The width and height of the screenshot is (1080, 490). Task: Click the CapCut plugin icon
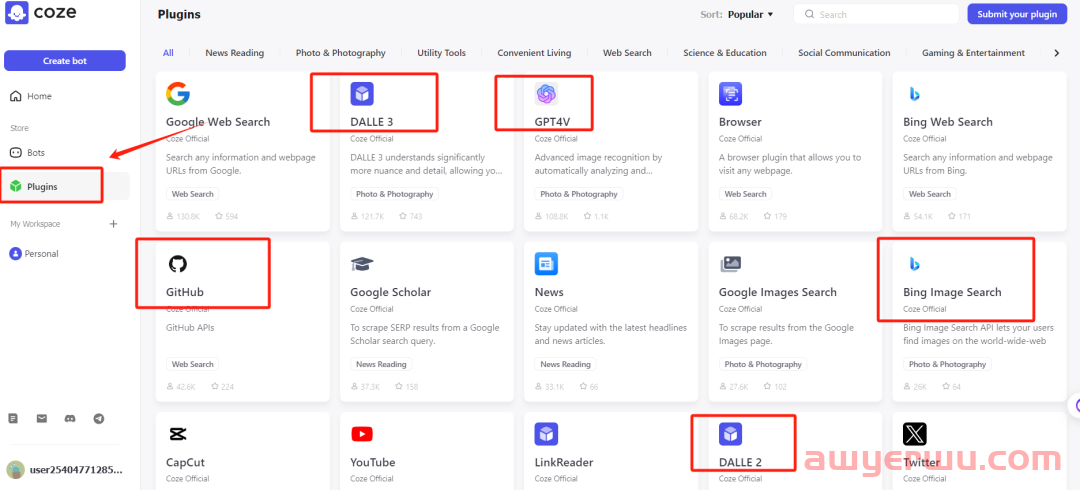pos(178,434)
